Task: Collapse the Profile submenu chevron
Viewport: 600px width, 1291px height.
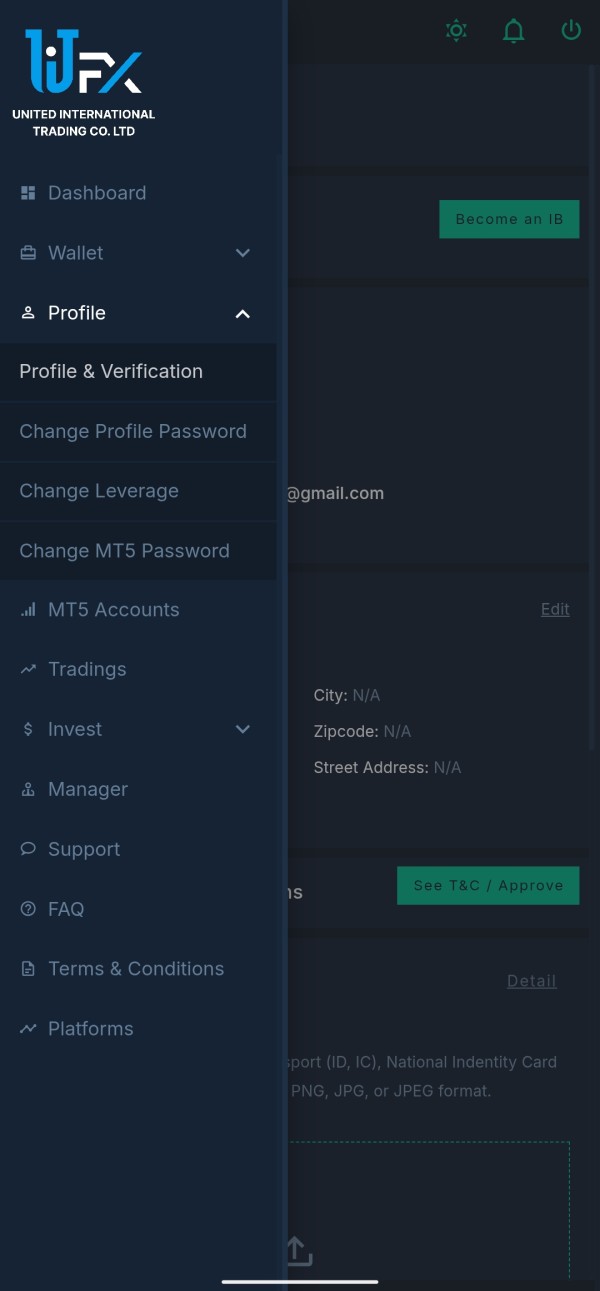Action: point(242,314)
